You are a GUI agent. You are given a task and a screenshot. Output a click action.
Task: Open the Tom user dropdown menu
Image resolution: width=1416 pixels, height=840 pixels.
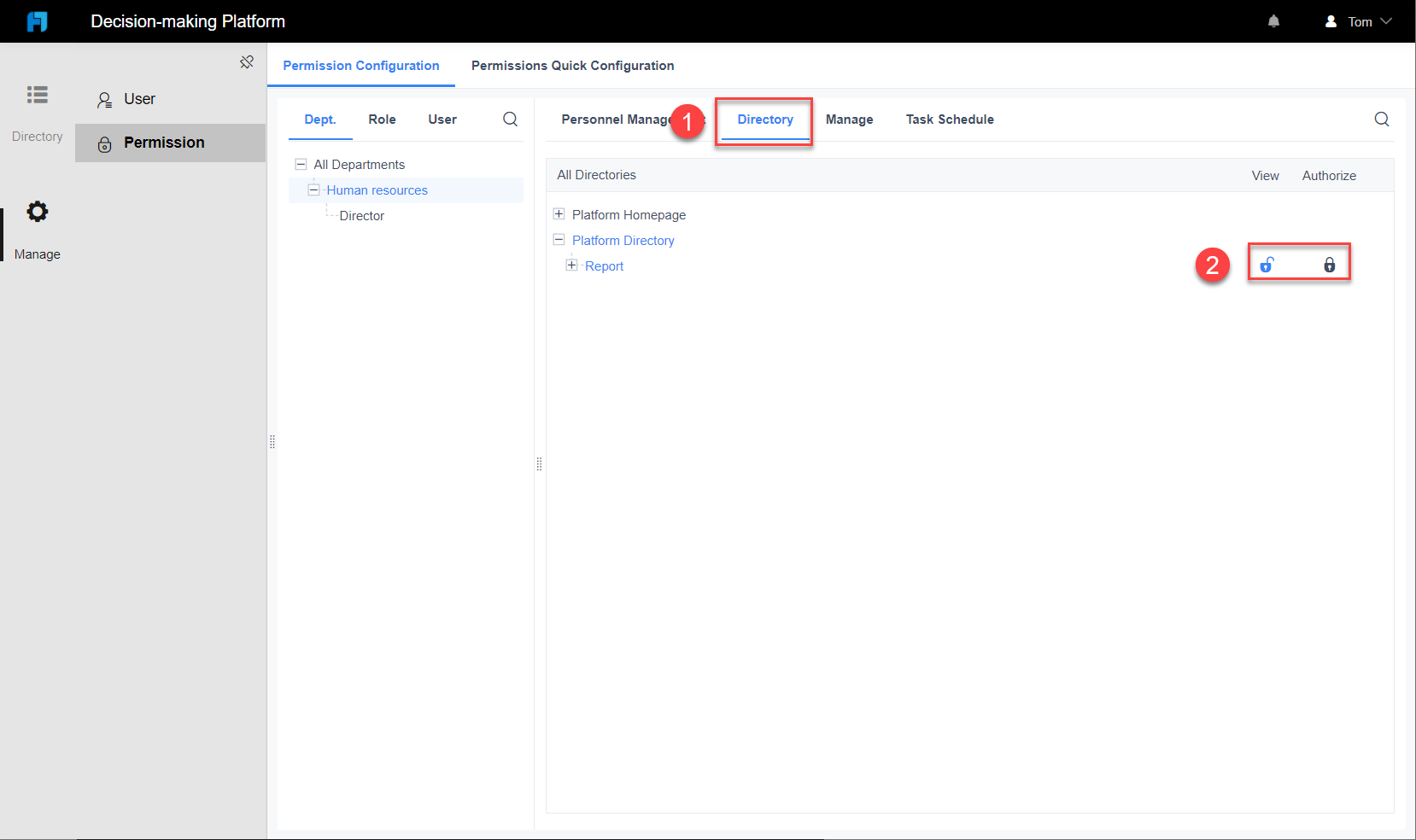point(1359,20)
